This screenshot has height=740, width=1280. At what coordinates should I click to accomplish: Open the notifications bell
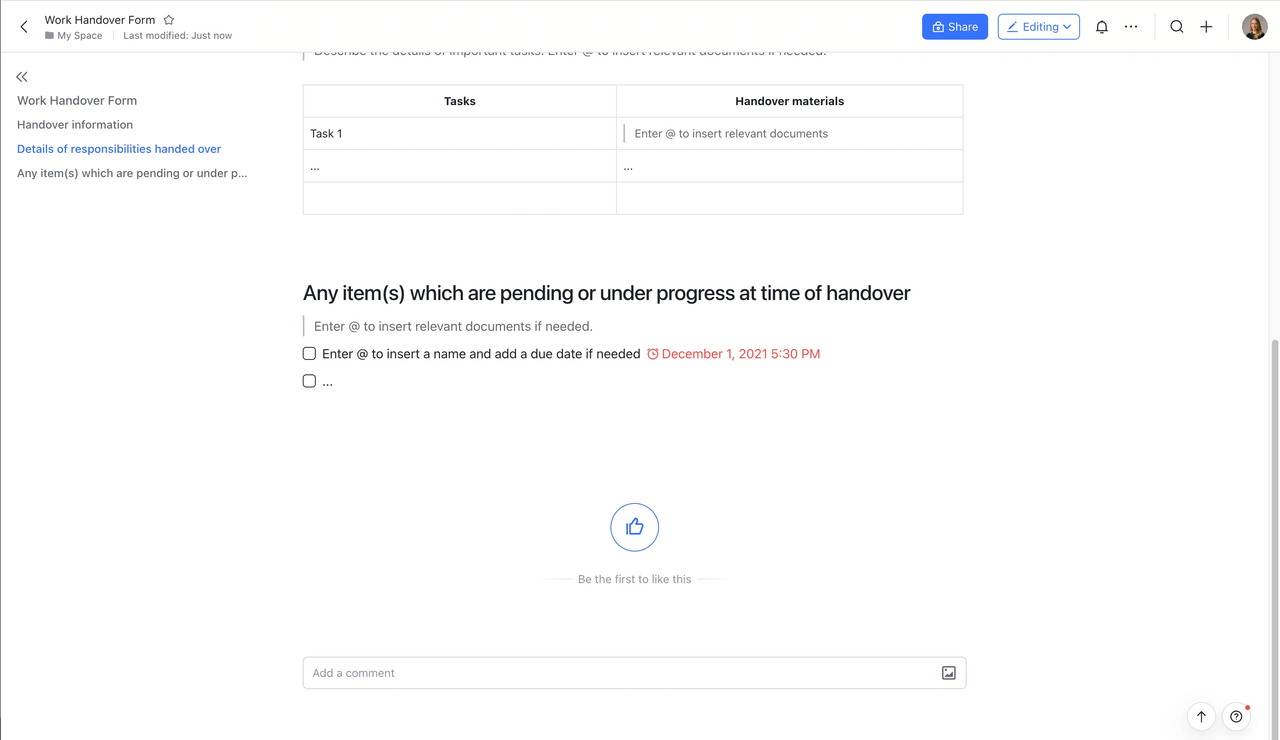coord(1102,27)
